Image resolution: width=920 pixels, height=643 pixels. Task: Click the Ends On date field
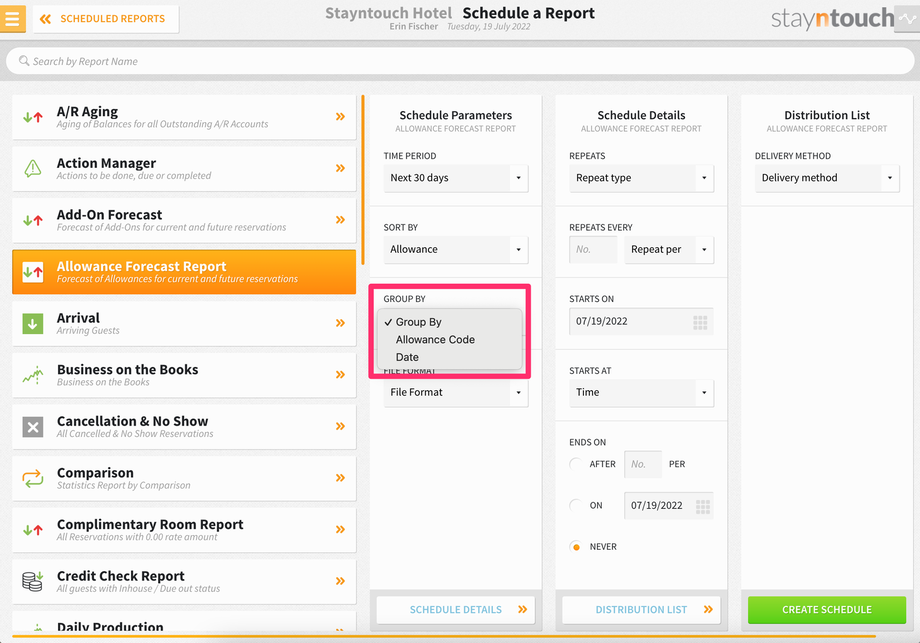(x=669, y=506)
